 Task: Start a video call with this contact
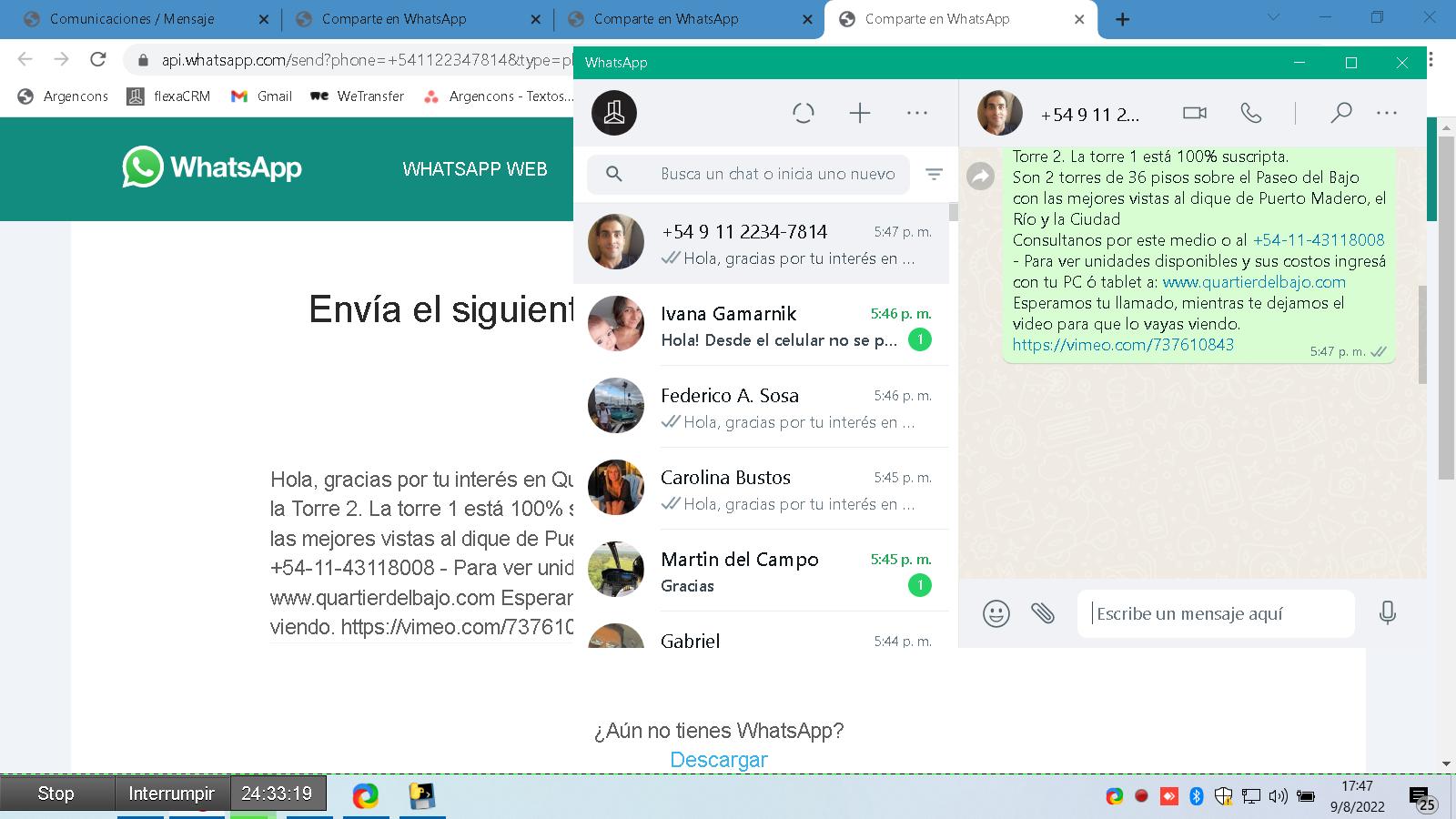pos(1194,113)
